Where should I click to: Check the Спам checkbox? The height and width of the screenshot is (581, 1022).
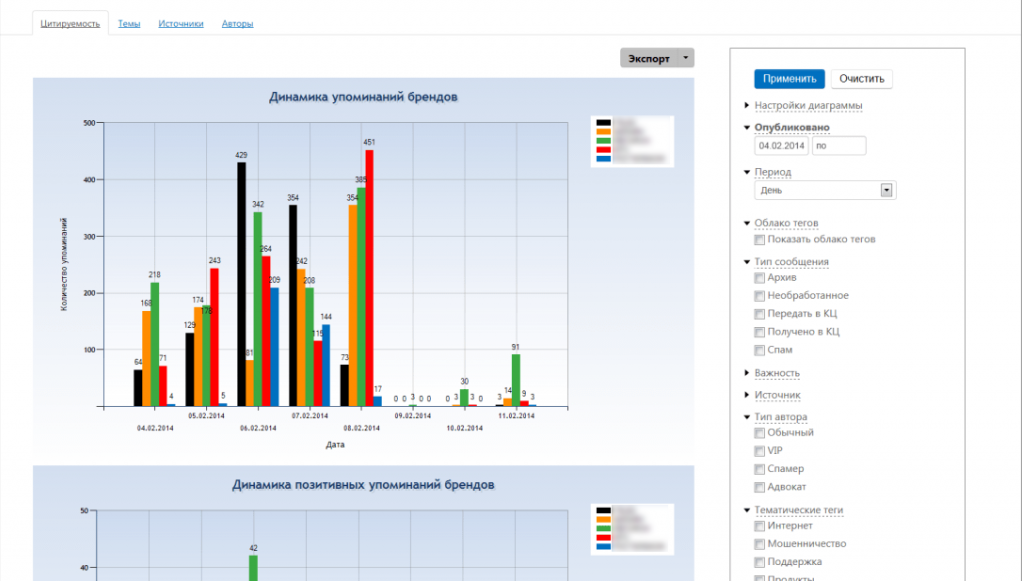coord(759,351)
